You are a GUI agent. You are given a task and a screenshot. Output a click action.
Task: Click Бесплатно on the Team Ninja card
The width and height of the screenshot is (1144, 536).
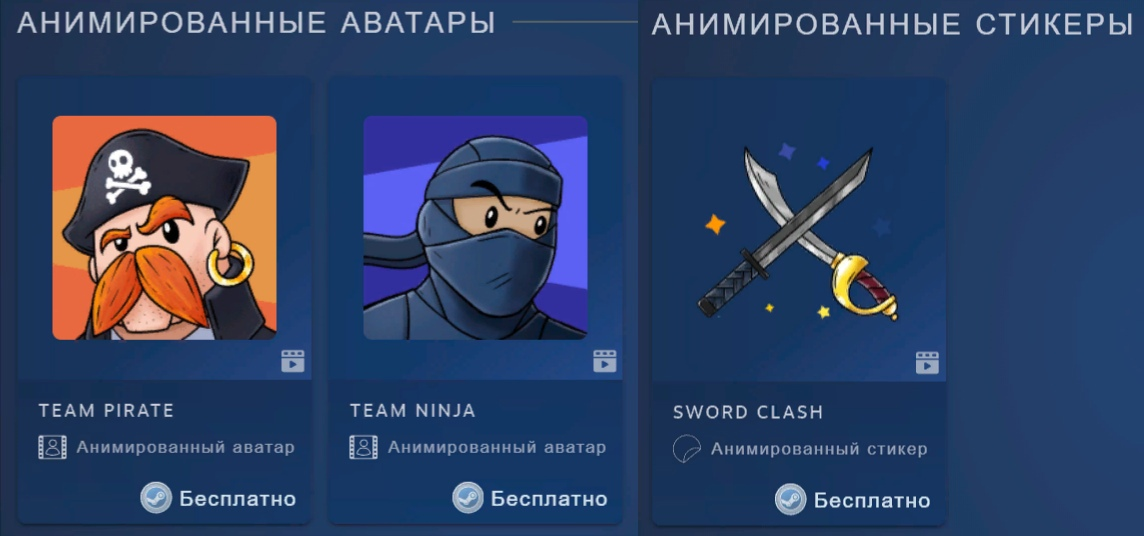pos(549,500)
